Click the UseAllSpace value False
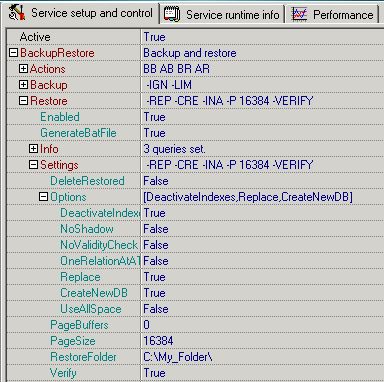Screen dimensions: 384x382 click(x=156, y=309)
